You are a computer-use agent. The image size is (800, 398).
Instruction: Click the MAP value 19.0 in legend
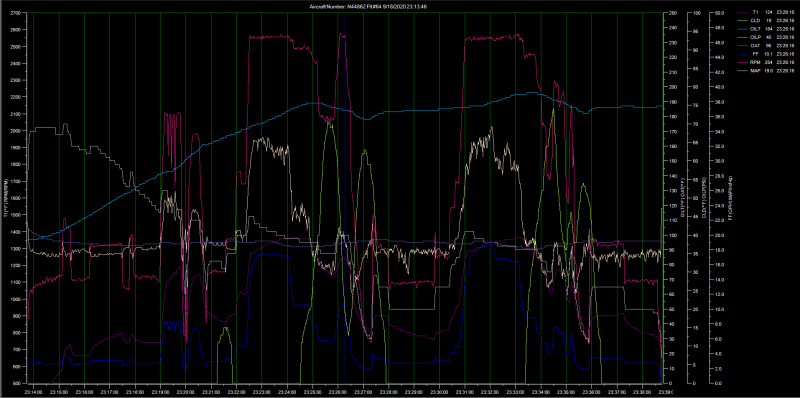(768, 71)
